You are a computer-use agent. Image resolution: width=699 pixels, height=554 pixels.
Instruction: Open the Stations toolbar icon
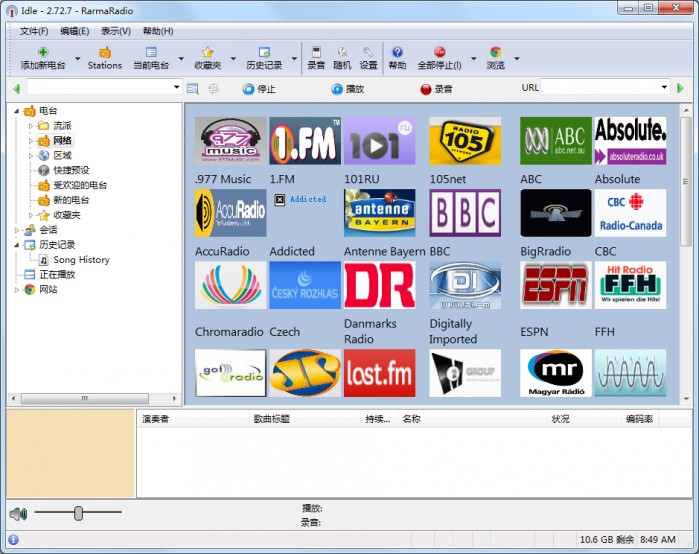105,52
